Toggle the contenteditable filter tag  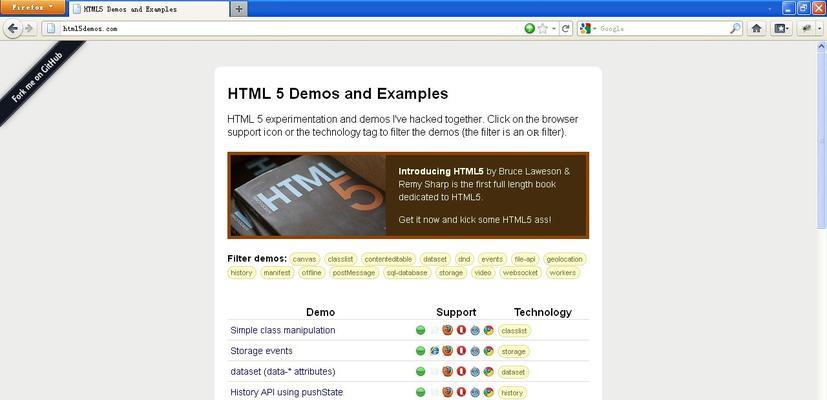click(388, 259)
